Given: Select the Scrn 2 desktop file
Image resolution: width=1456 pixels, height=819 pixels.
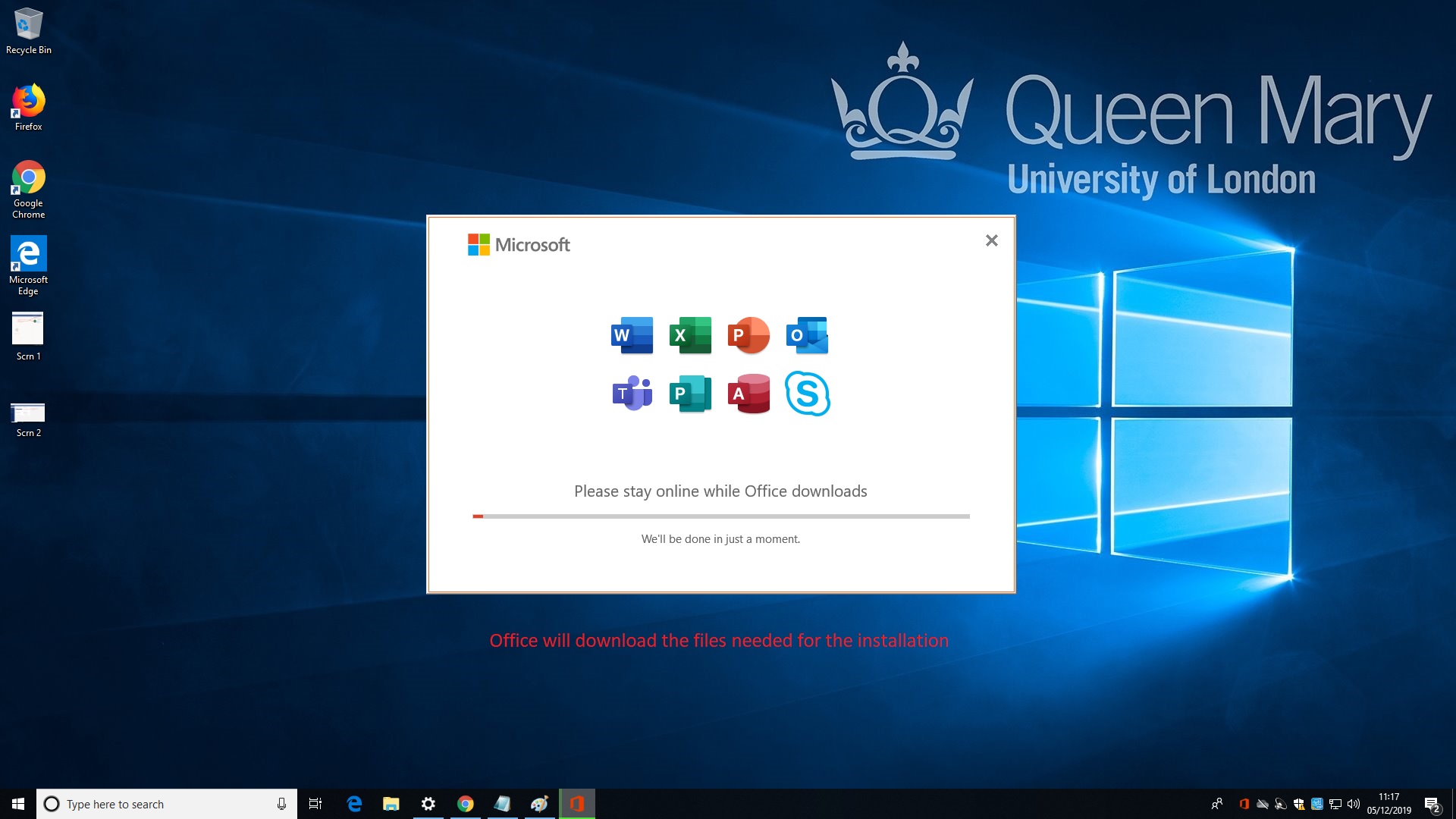Looking at the screenshot, I should 29,419.
